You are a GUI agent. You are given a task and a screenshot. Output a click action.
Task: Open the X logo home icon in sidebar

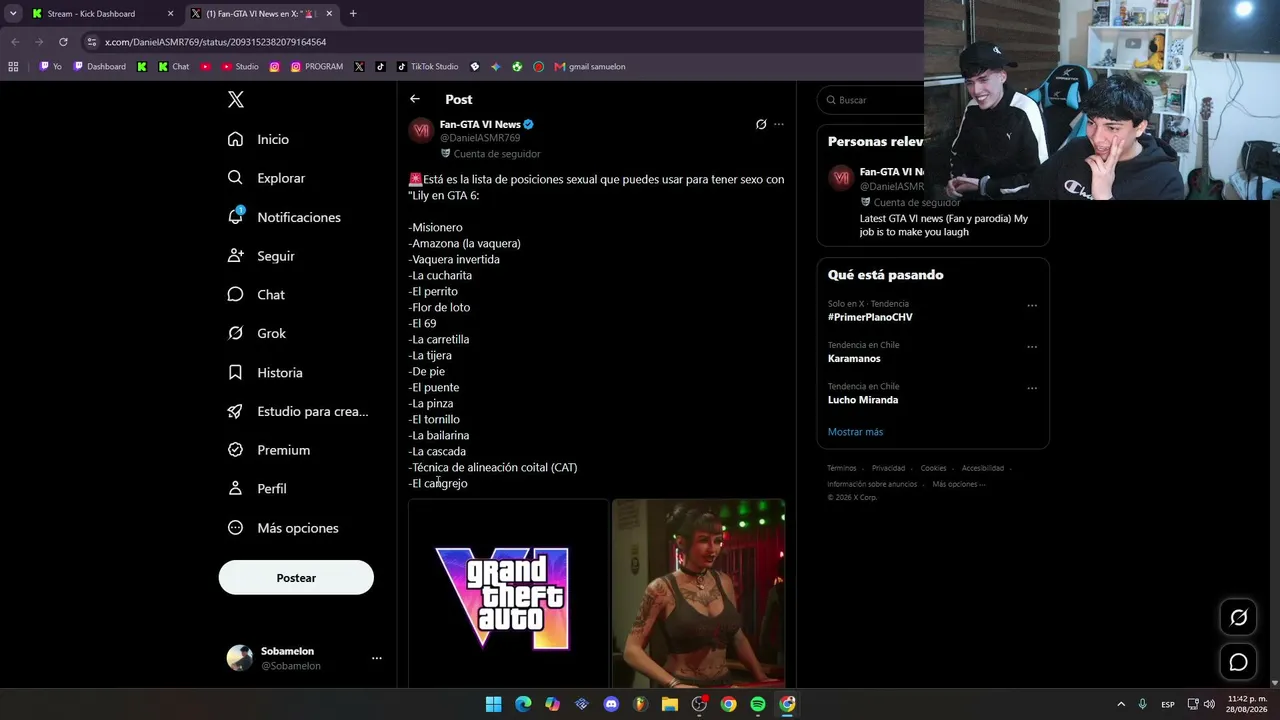tap(236, 99)
